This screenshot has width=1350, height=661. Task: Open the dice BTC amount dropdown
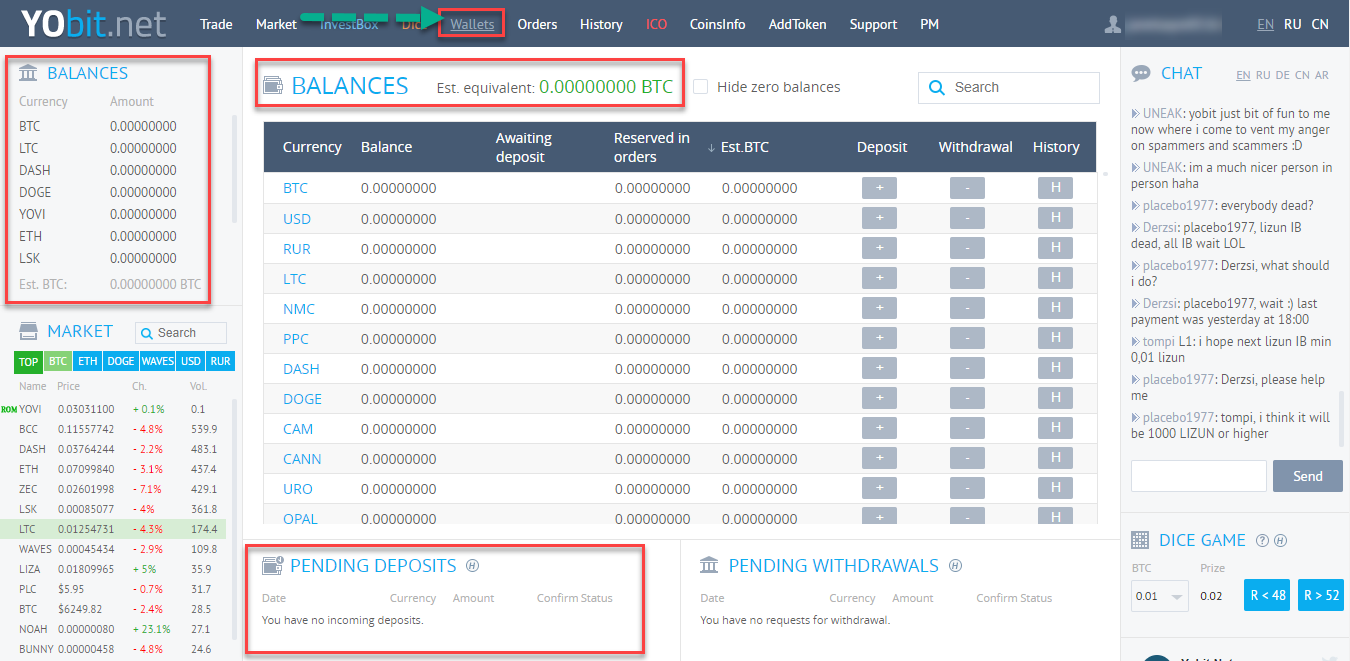click(x=1160, y=596)
